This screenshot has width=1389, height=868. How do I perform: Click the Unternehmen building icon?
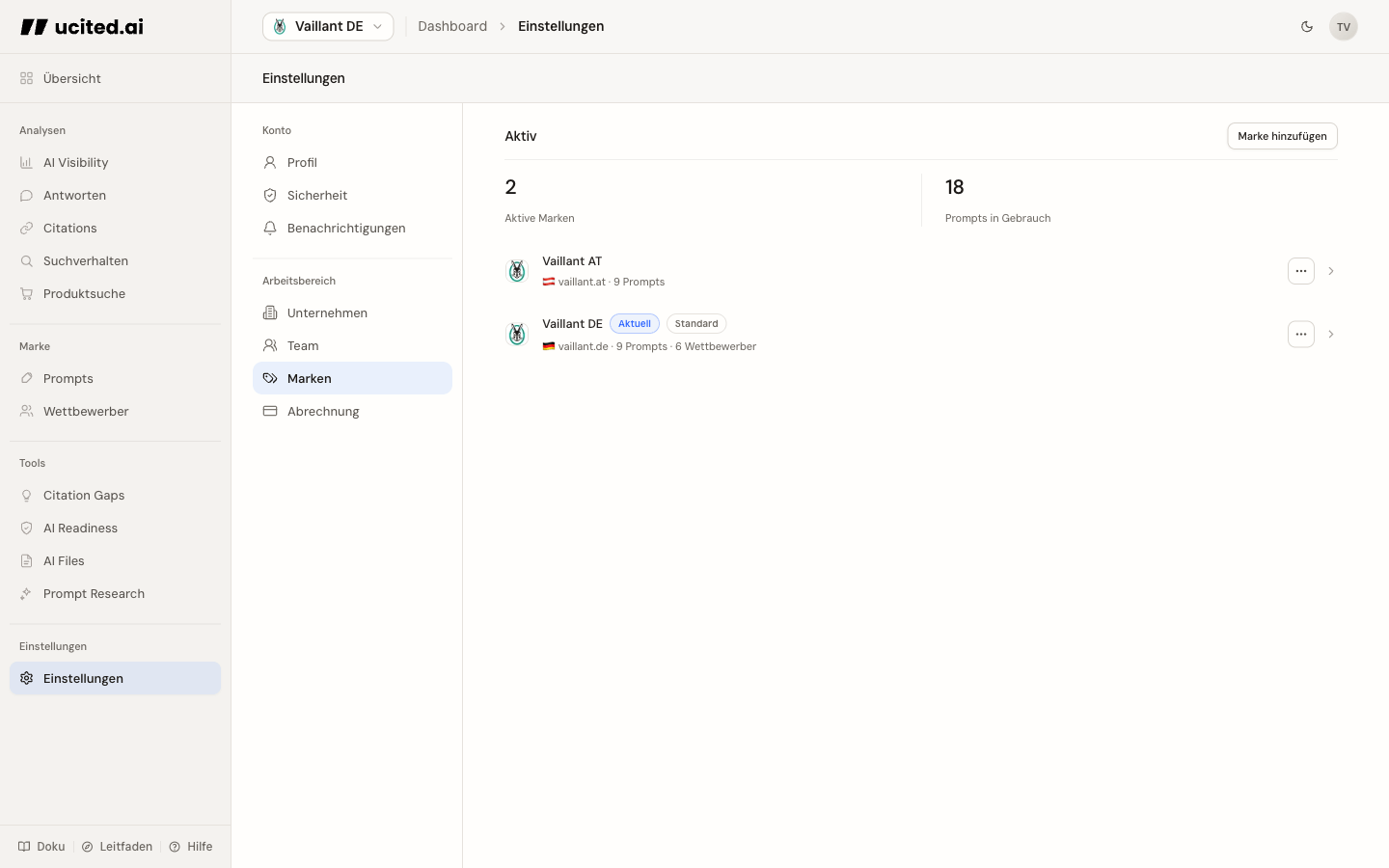(x=270, y=312)
